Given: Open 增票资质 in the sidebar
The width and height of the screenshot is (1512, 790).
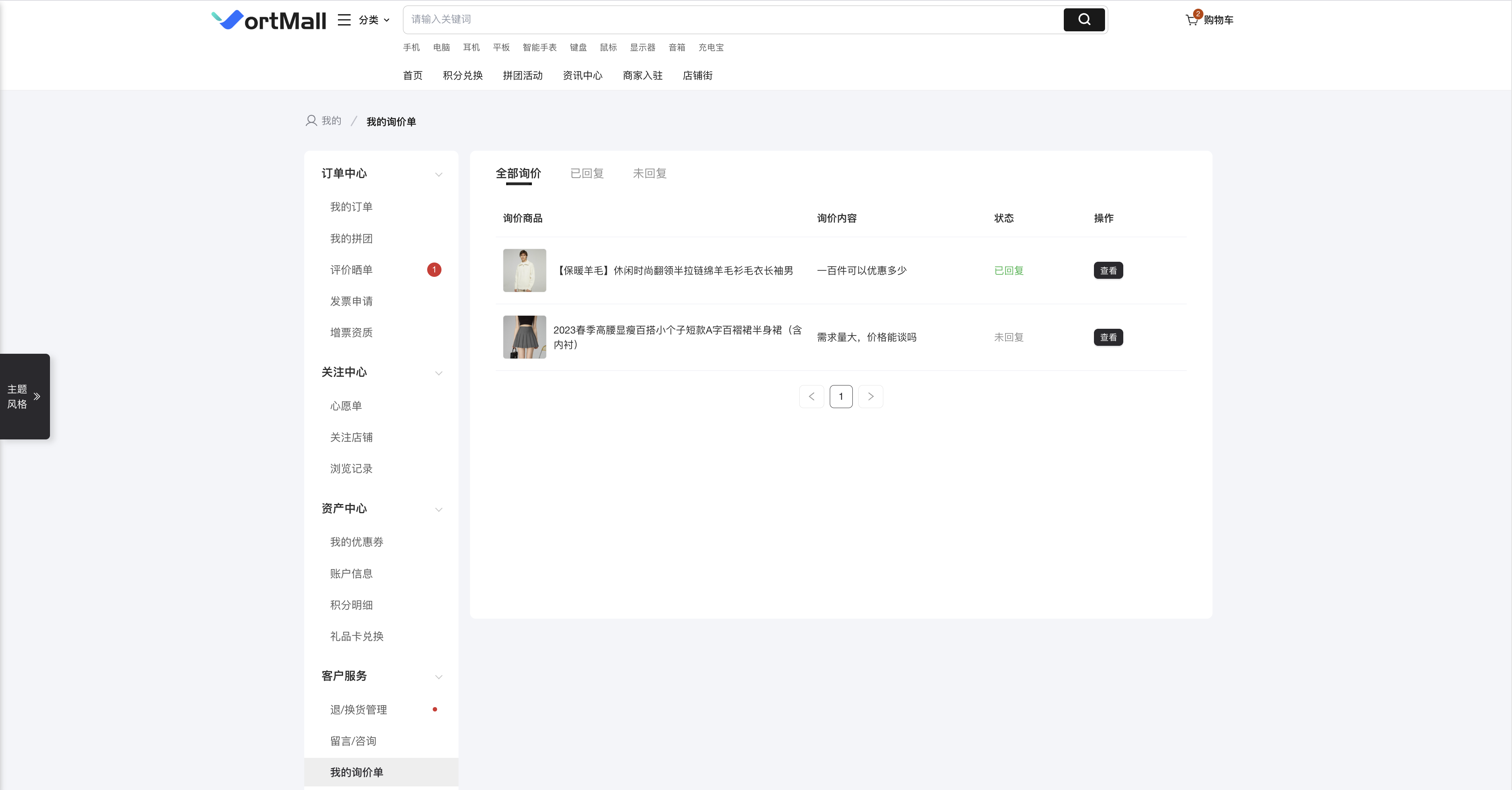Looking at the screenshot, I should point(351,332).
